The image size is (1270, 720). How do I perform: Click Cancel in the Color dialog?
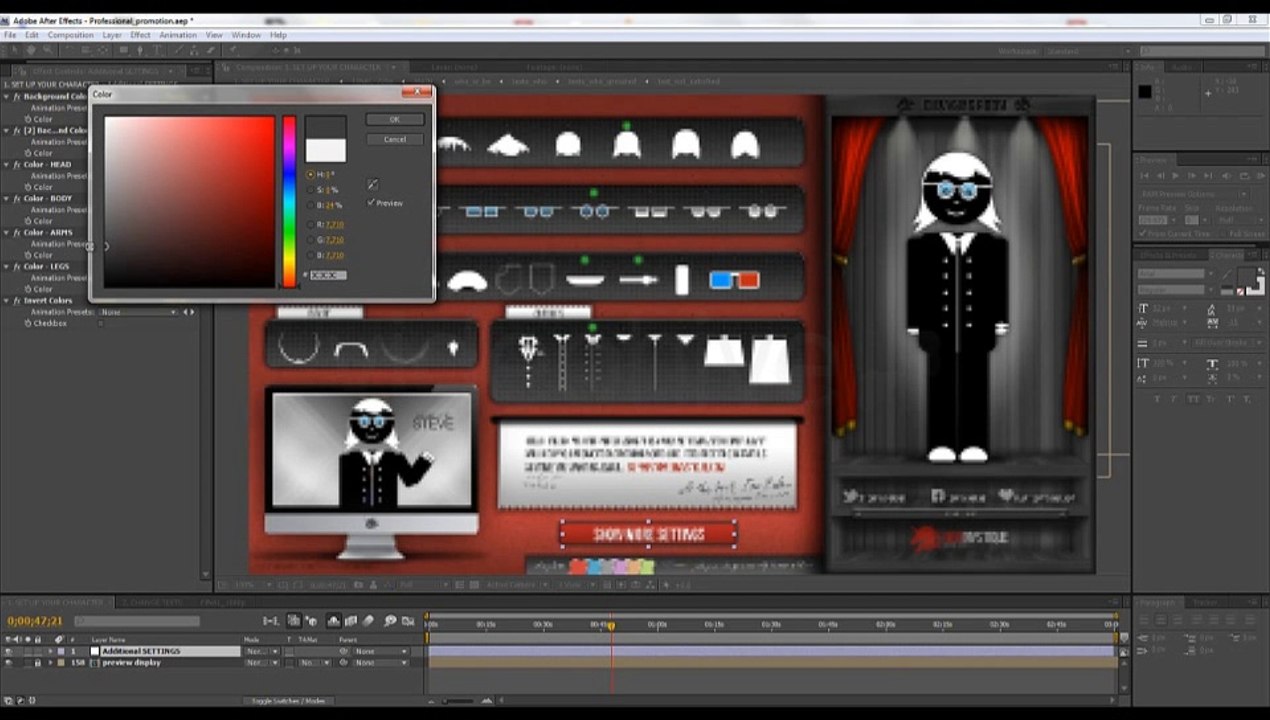point(395,139)
